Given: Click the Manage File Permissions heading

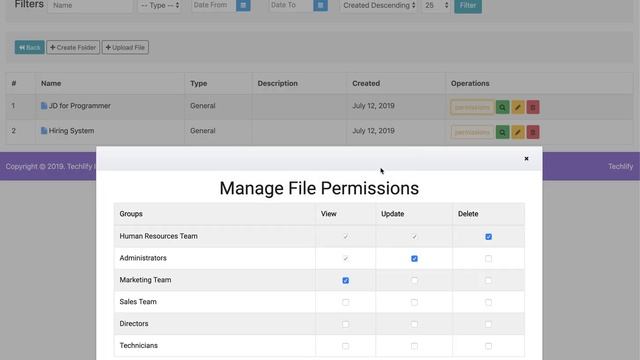Looking at the screenshot, I should [x=319, y=188].
